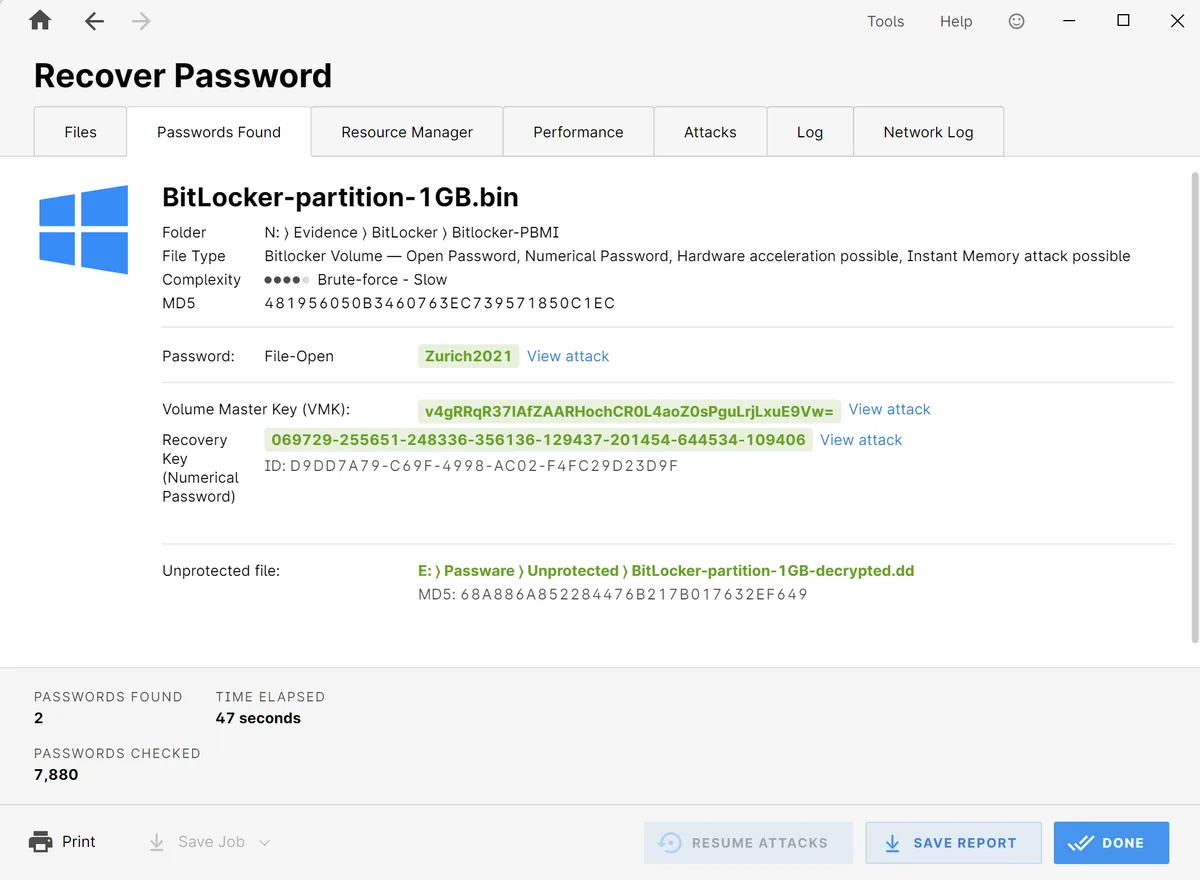The width and height of the screenshot is (1200, 880).
Task: Open the Resource Manager tab
Action: coord(407,131)
